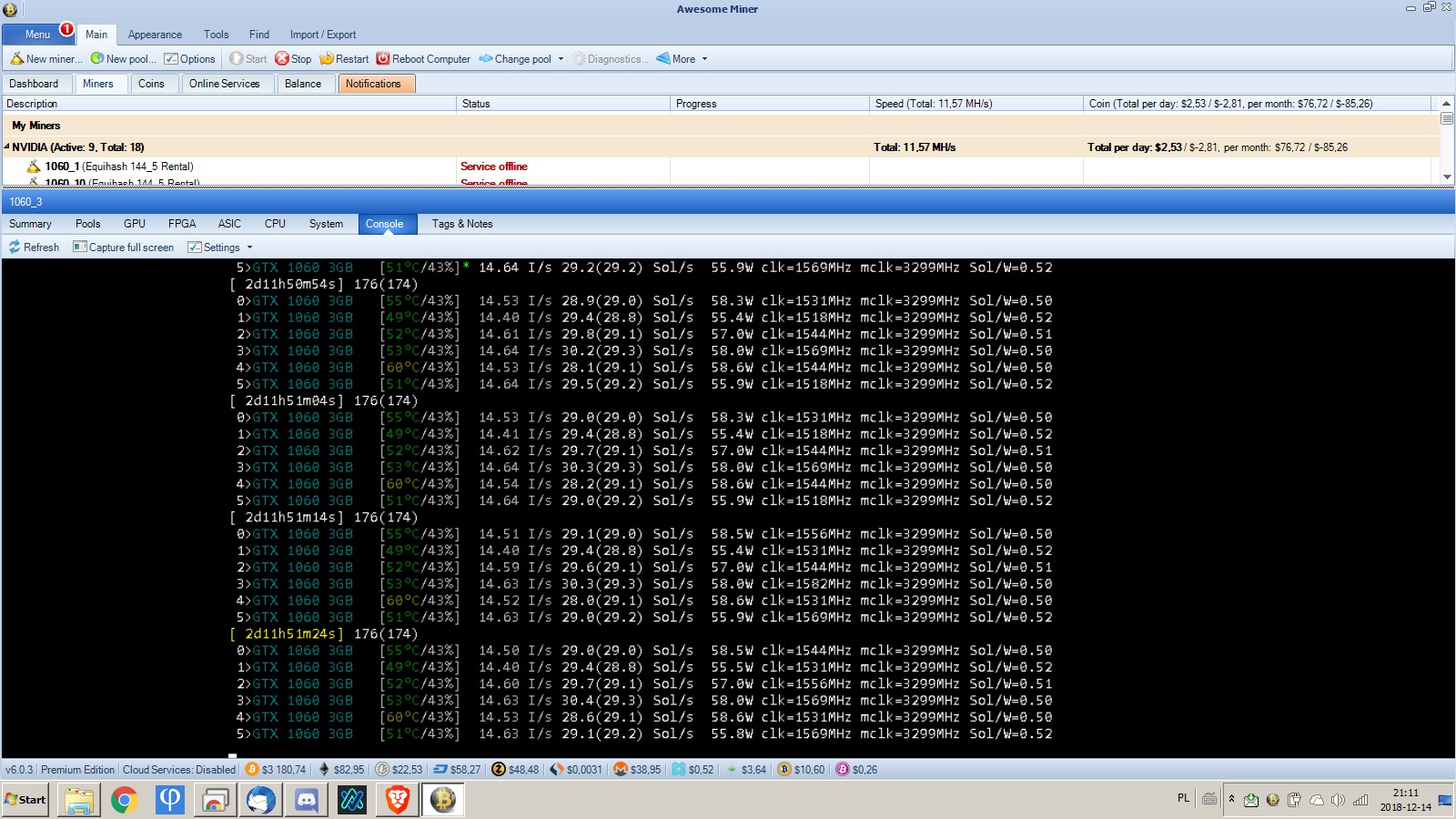This screenshot has height=819, width=1456.
Task: Open the Balance tab
Action: [x=303, y=84]
